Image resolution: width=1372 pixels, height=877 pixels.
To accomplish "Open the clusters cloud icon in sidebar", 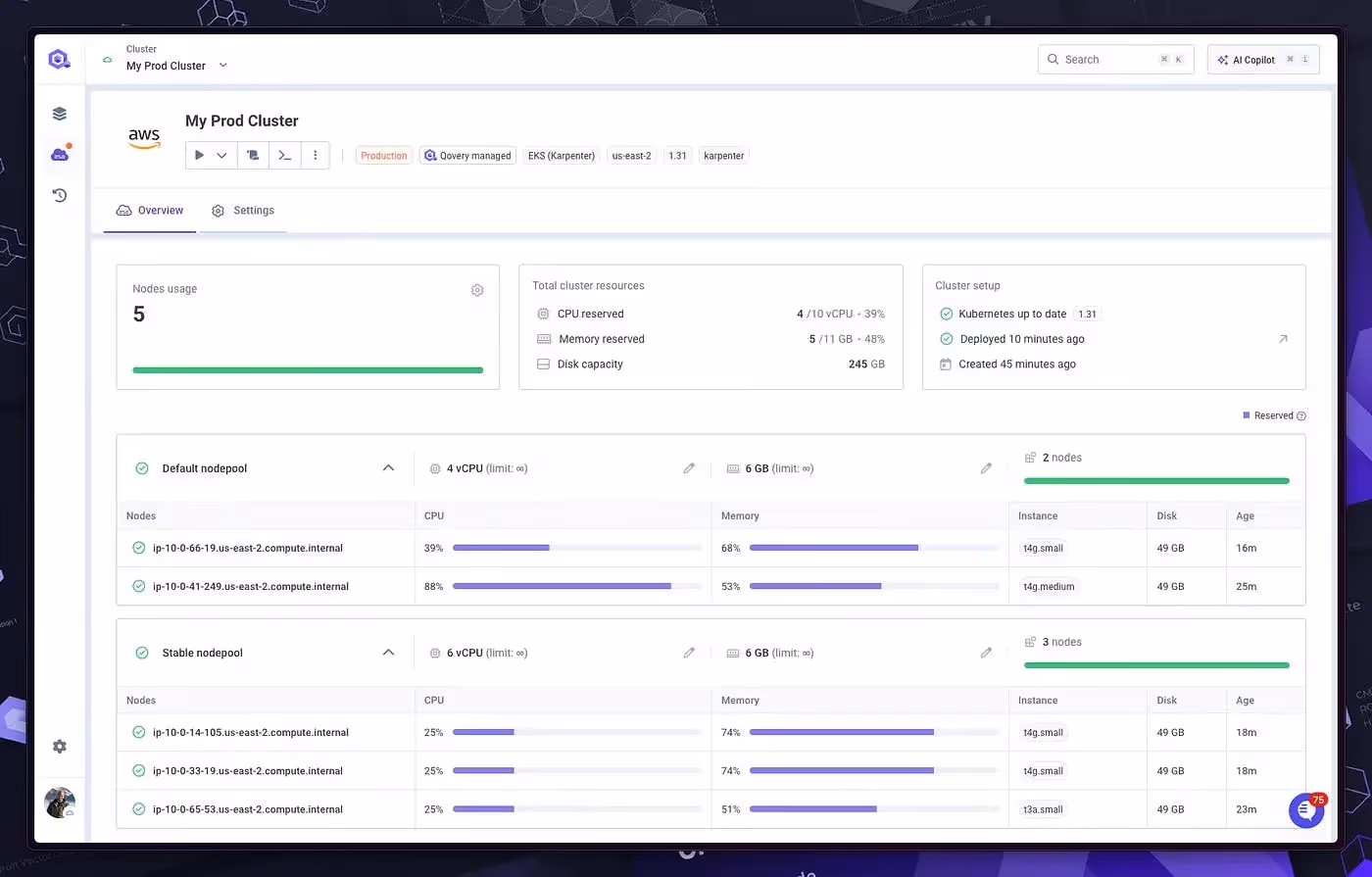I will point(60,154).
